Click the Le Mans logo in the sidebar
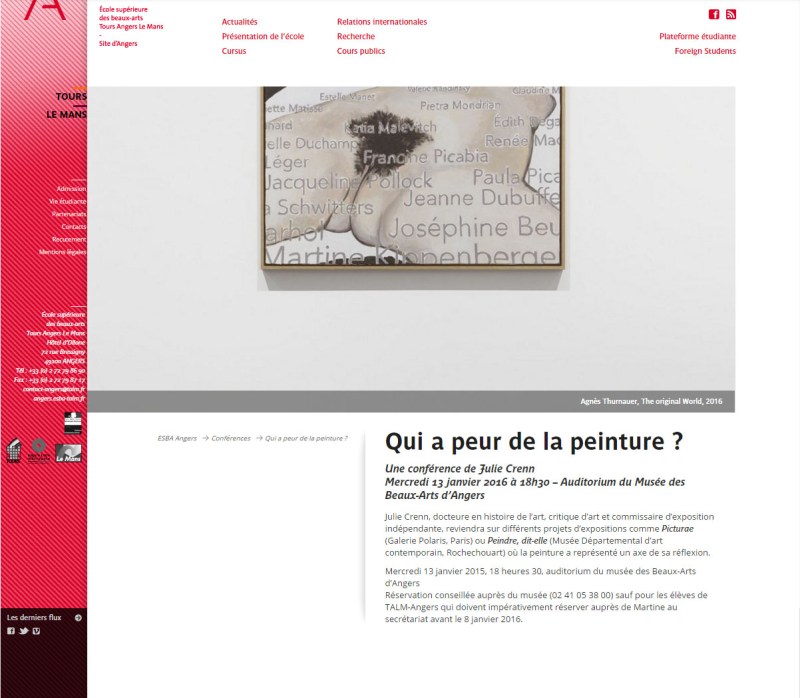Viewport: 800px width, 698px height. tap(66, 451)
